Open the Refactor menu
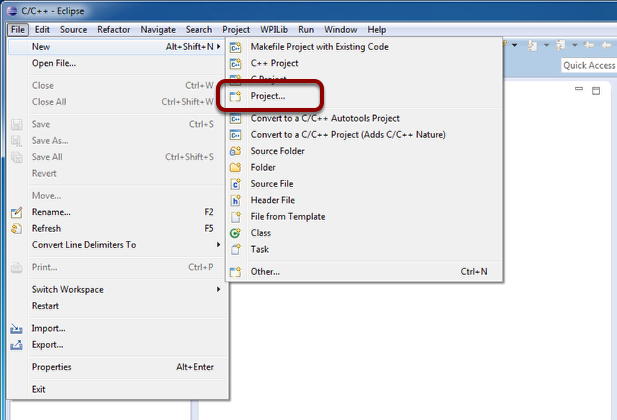617x420 pixels. tap(114, 30)
